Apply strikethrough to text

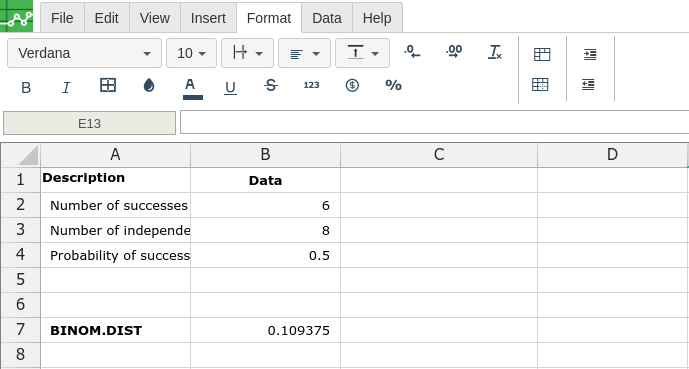click(271, 85)
